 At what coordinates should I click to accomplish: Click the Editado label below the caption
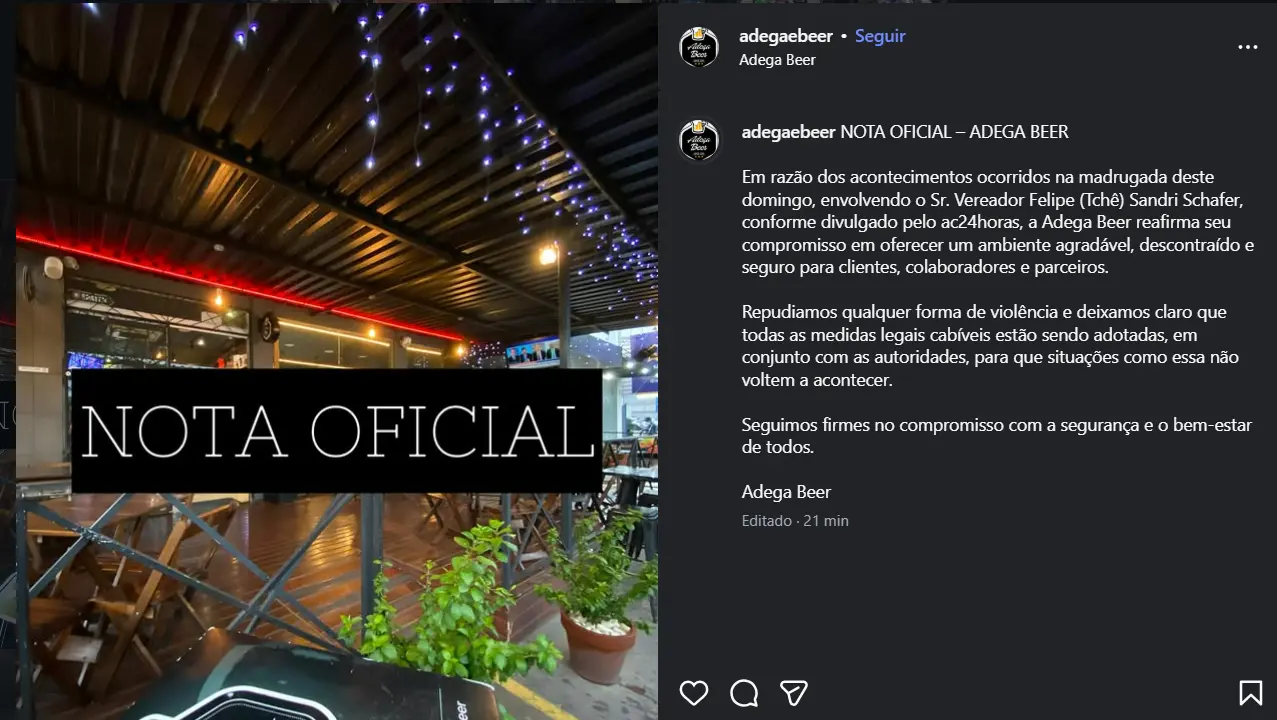(767, 521)
